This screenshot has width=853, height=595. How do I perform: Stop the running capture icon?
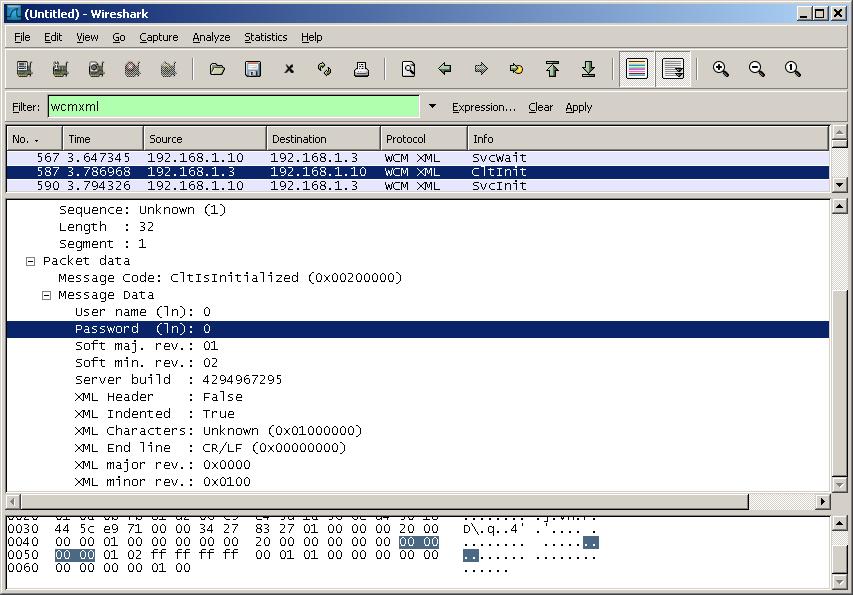[132, 69]
